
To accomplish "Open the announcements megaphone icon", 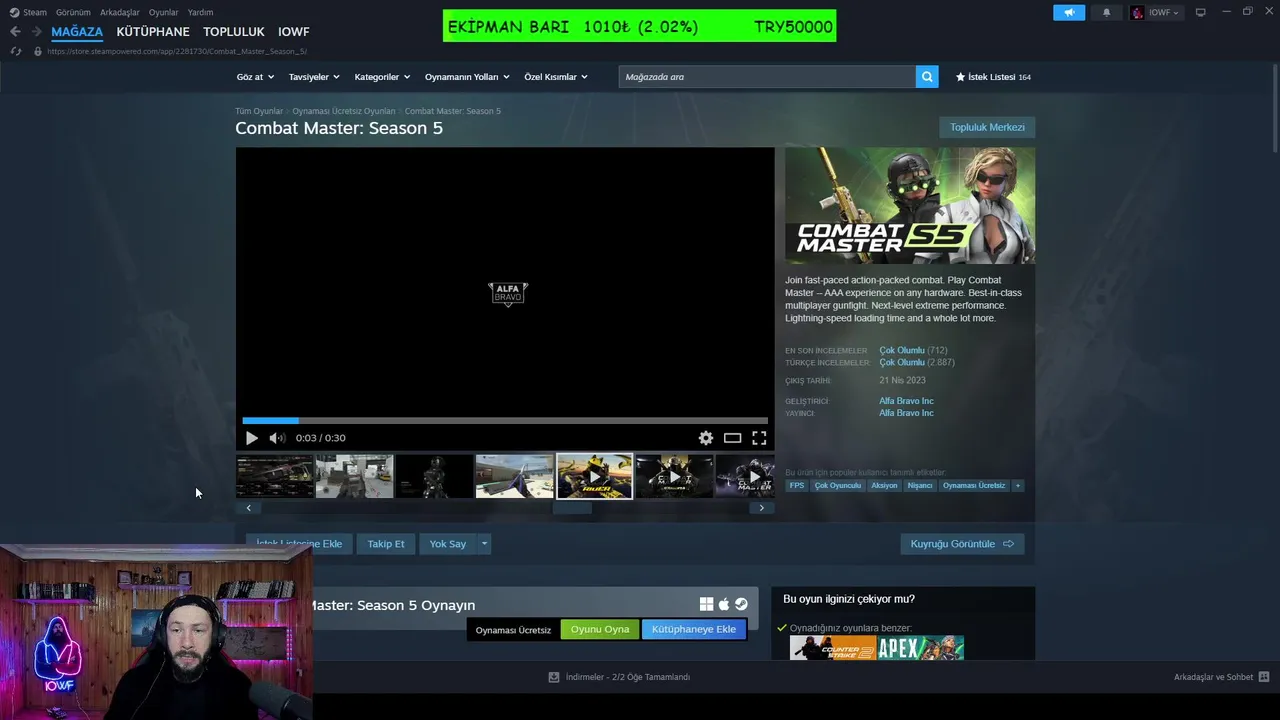I will (1069, 12).
